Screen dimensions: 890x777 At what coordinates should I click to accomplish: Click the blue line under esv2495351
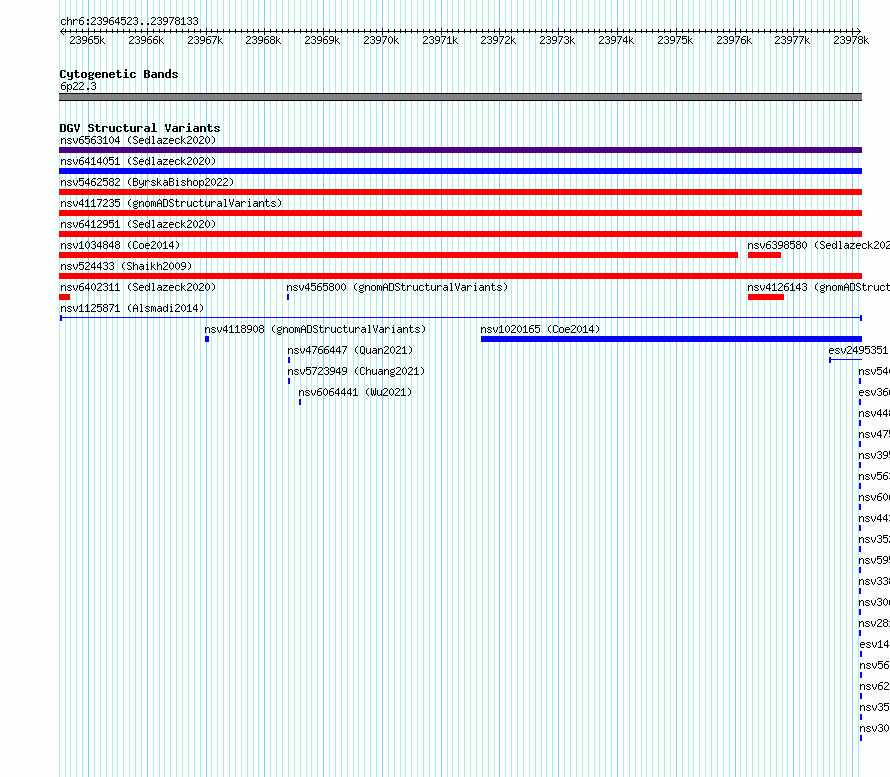[x=846, y=360]
